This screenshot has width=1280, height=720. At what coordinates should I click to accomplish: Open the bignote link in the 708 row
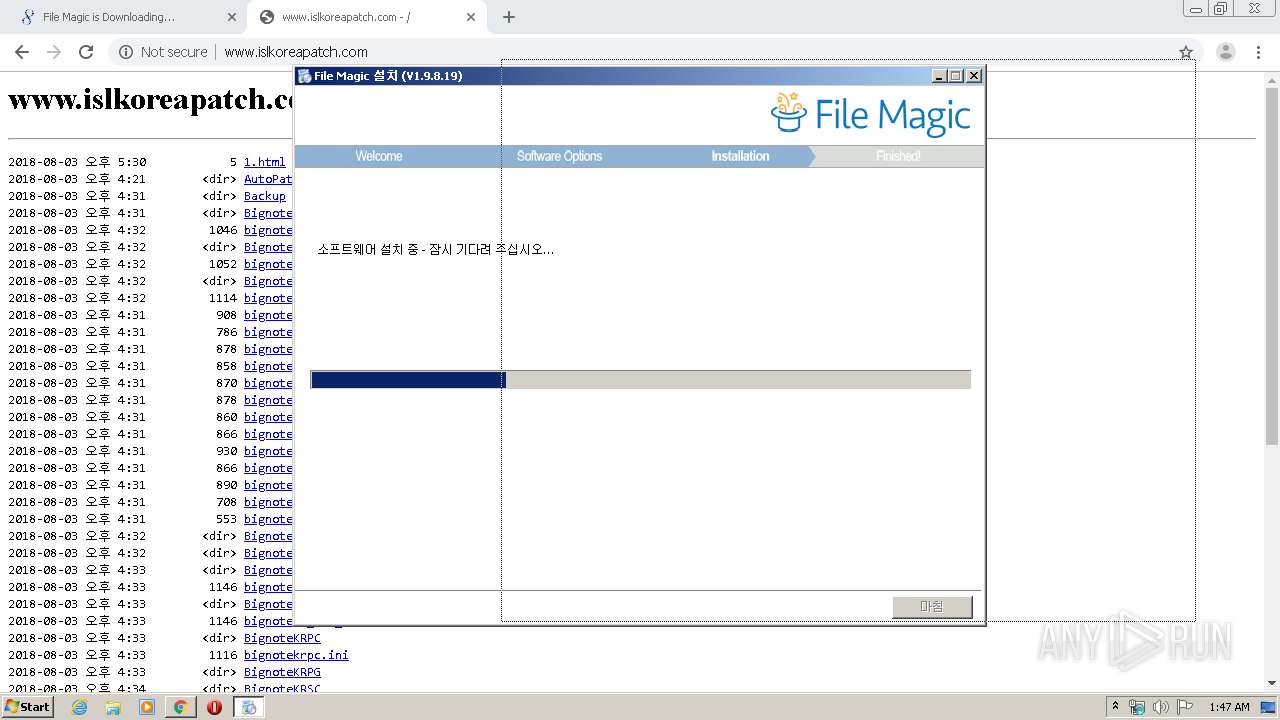click(x=268, y=502)
